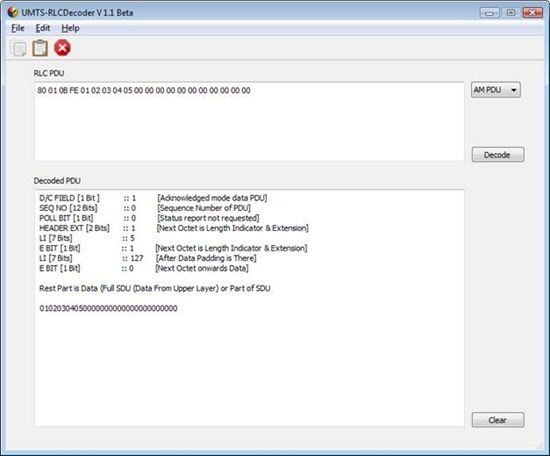Open the Edit menu
The width and height of the screenshot is (550, 456).
(43, 28)
